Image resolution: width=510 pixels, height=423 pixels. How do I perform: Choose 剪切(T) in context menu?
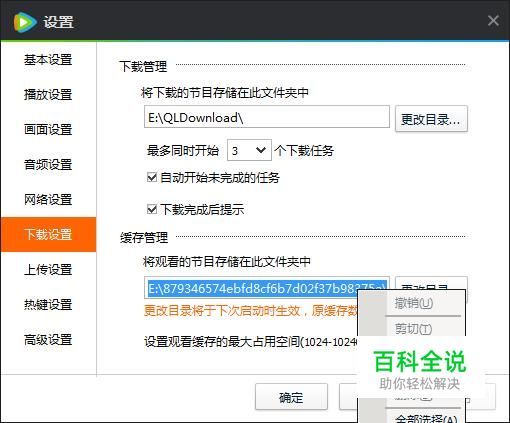[x=414, y=329]
